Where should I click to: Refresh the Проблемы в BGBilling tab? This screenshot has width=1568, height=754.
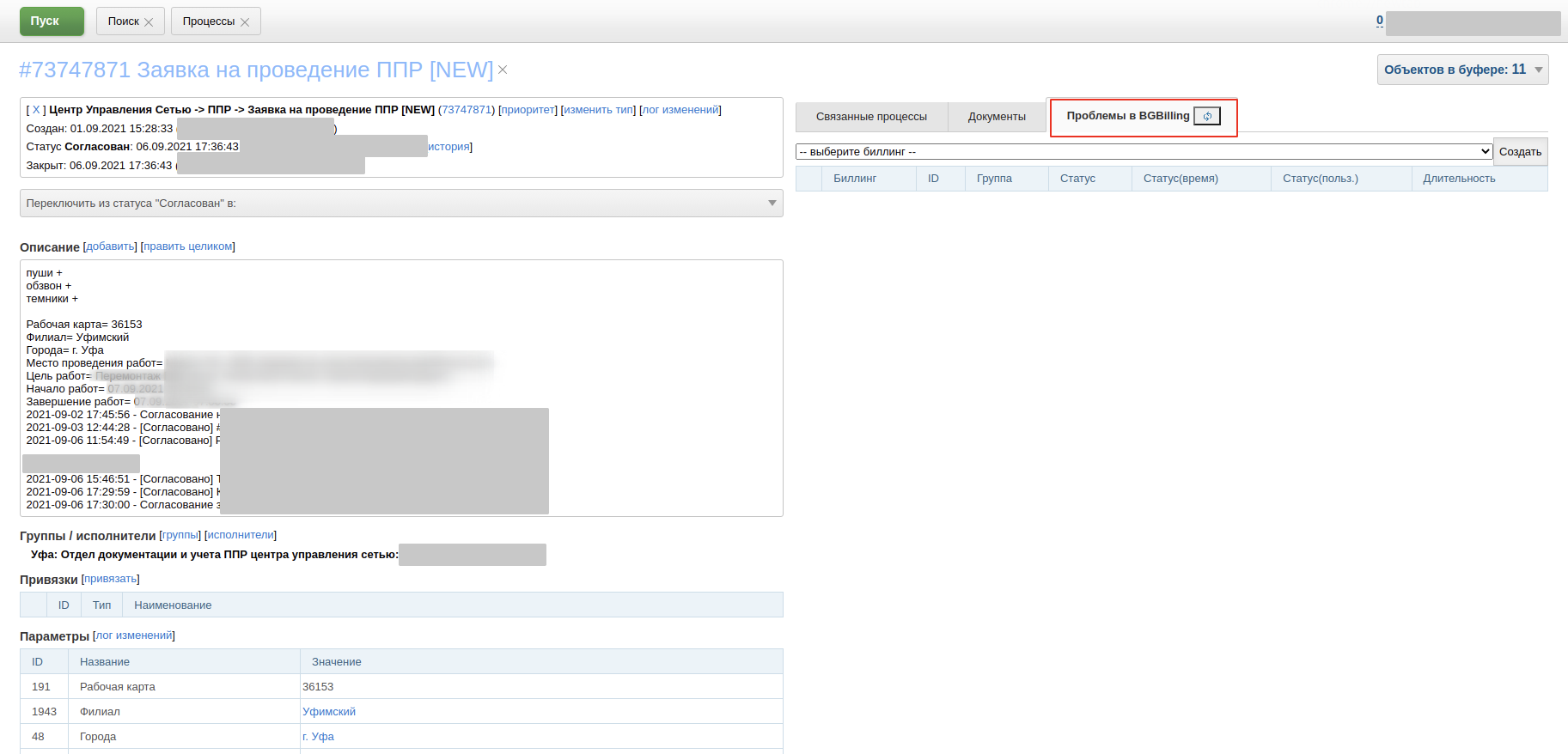click(1207, 116)
